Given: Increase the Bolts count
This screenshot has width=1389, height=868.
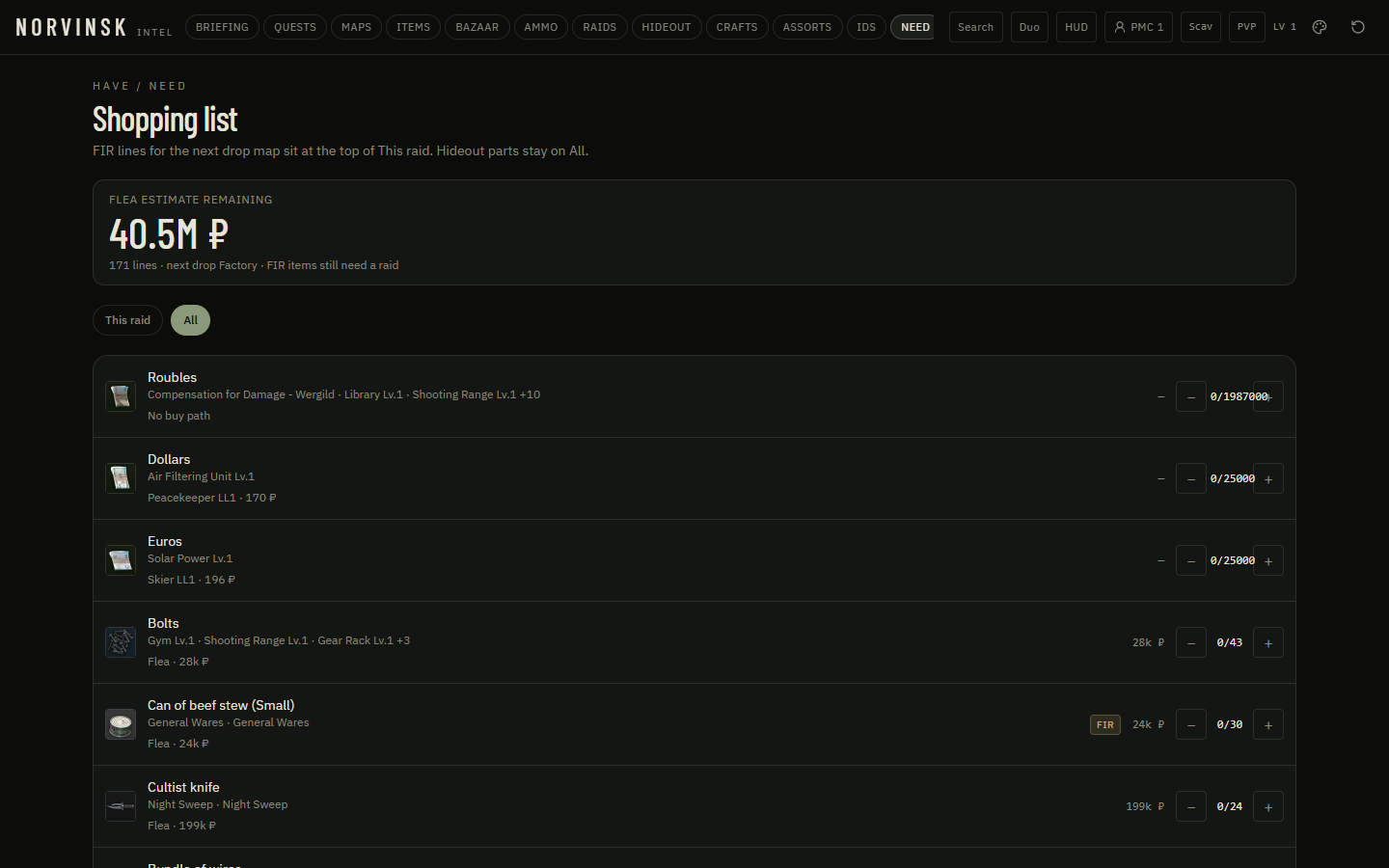Looking at the screenshot, I should [x=1268, y=642].
